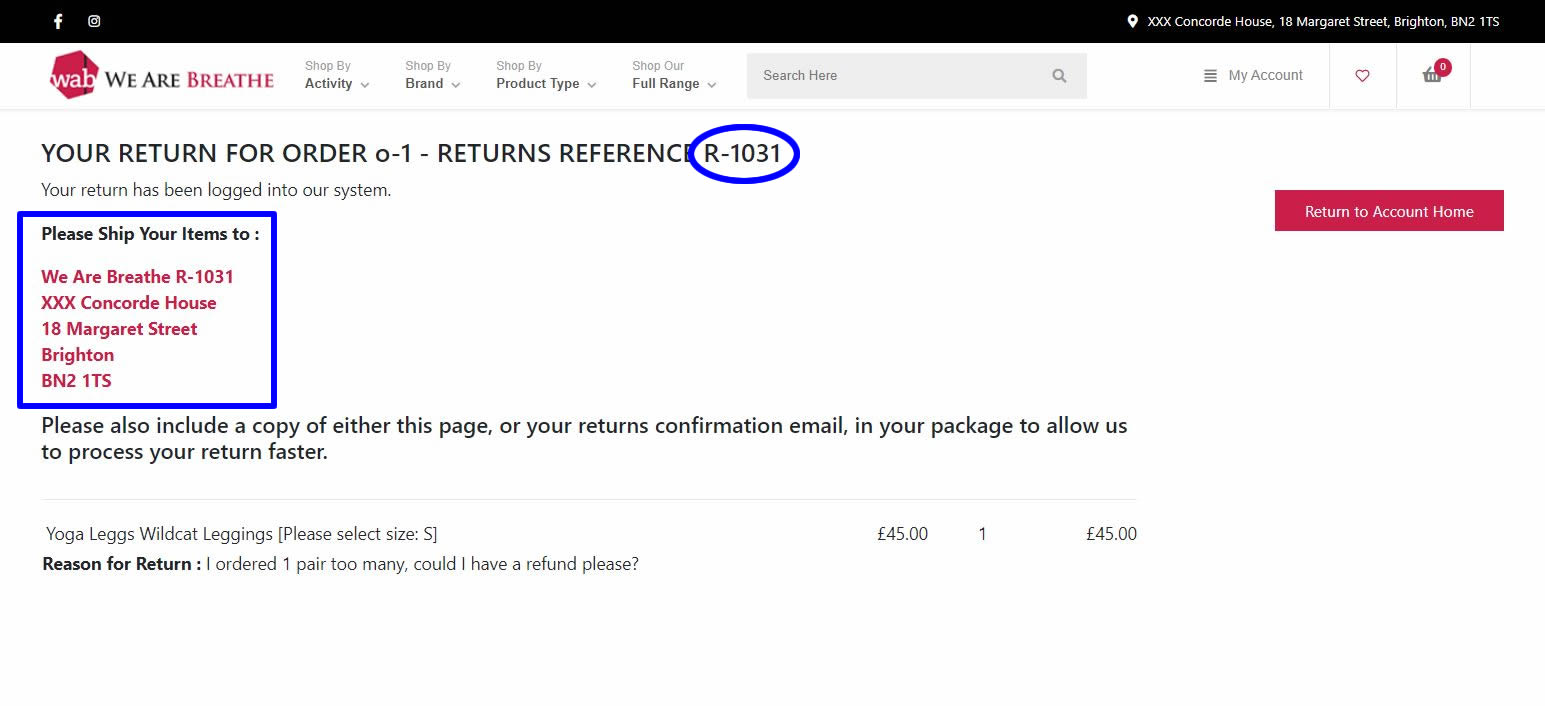Image resolution: width=1545 pixels, height=706 pixels.
Task: Open the Facebook social icon
Action: tap(58, 21)
